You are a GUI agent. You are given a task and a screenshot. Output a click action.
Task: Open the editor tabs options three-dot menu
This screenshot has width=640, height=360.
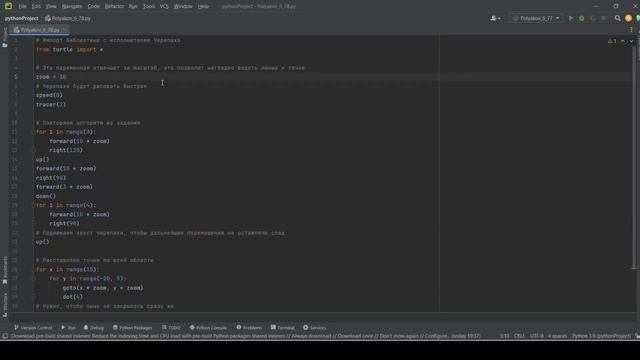631,30
